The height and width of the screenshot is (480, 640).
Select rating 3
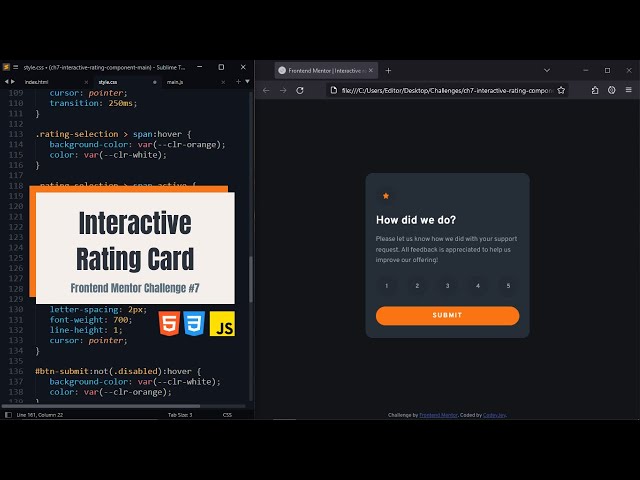(447, 286)
